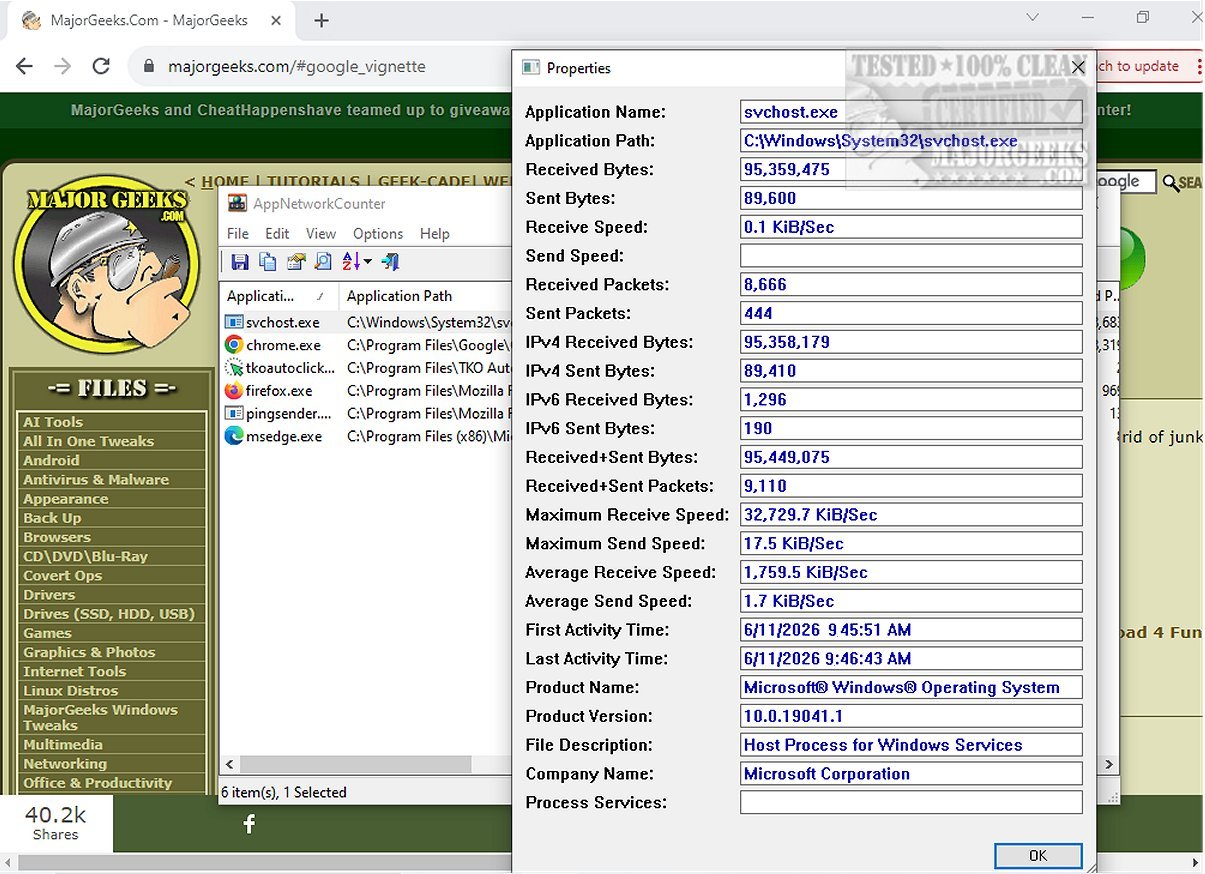Click the First Activity Time value
This screenshot has height=874, width=1205.
(911, 630)
